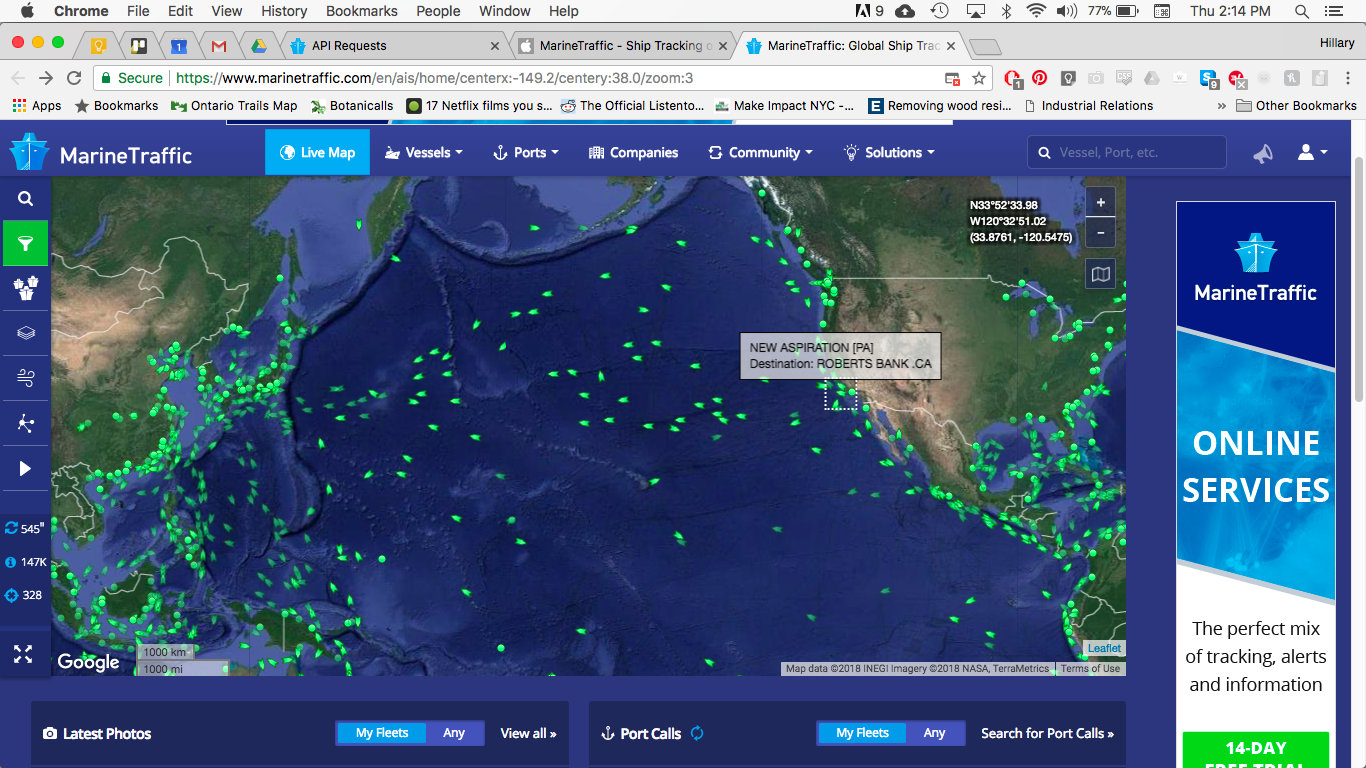
Task: Open the Companies menu item
Action: pyautogui.click(x=634, y=152)
